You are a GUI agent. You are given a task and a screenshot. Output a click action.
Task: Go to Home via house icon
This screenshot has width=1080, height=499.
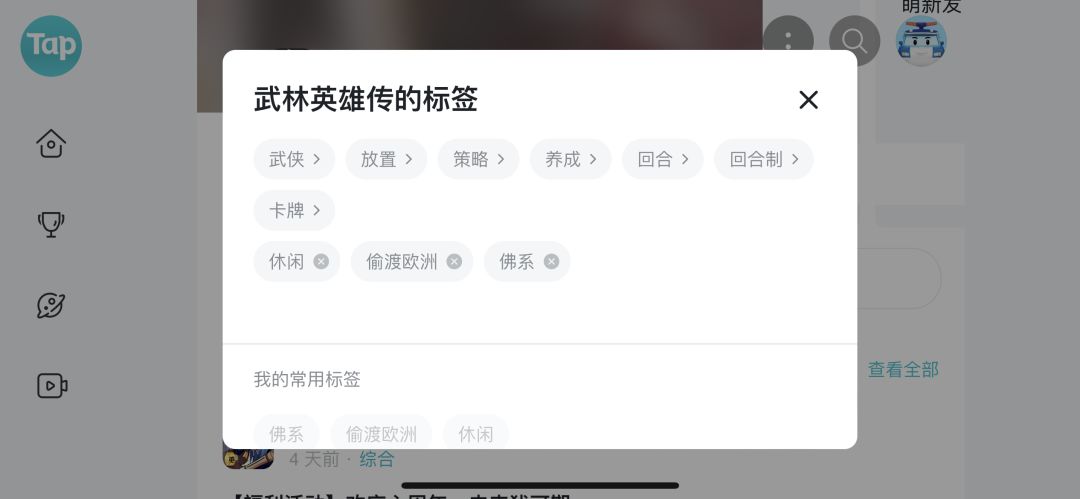51,144
